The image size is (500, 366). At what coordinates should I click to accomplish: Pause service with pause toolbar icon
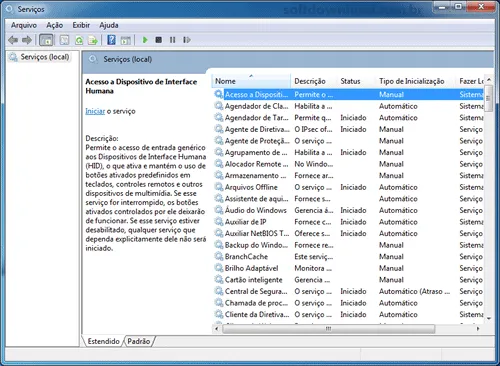(172, 40)
